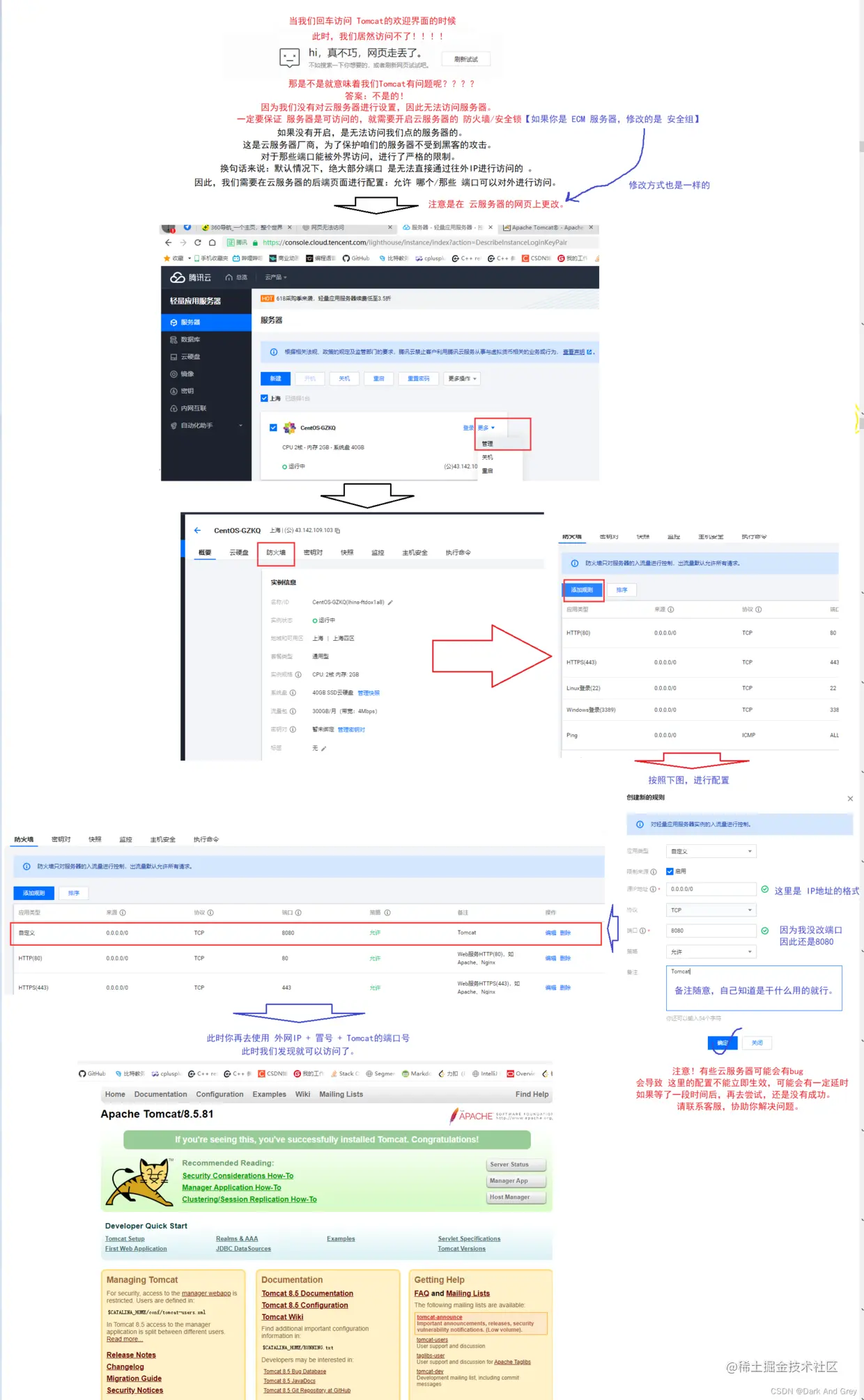Click the info icon beside 实例规格
The width and height of the screenshot is (864, 1400).
pos(298,675)
